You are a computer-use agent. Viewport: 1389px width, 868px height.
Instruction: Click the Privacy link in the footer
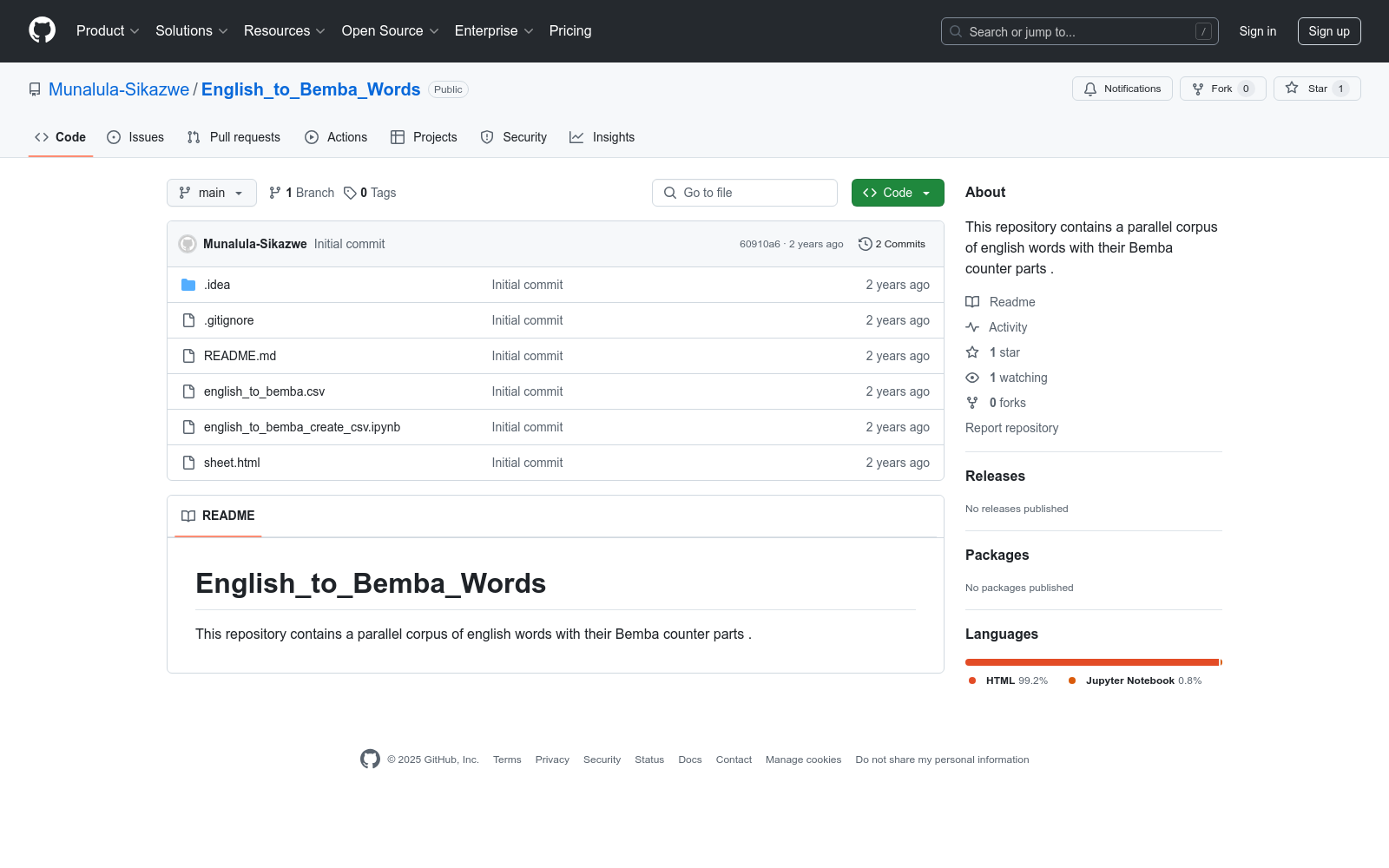552,759
